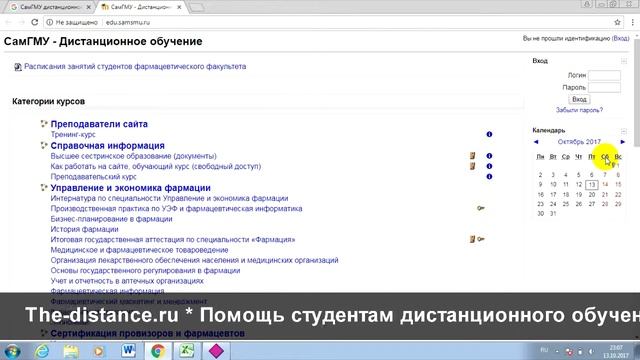Open Учет и отчетность в аптечных организациях
640x360 pixels.
[x=127, y=281]
